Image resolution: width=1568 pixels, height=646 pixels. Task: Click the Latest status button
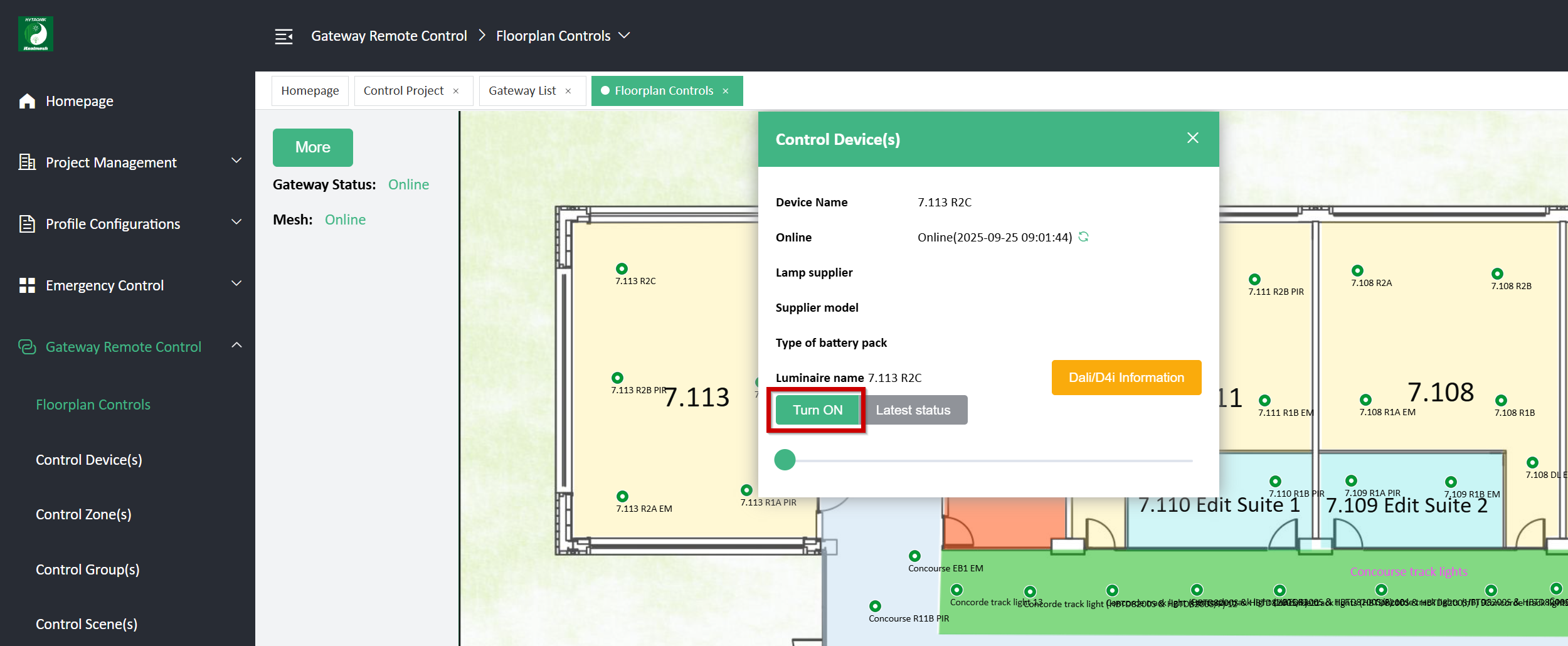pyautogui.click(x=913, y=410)
